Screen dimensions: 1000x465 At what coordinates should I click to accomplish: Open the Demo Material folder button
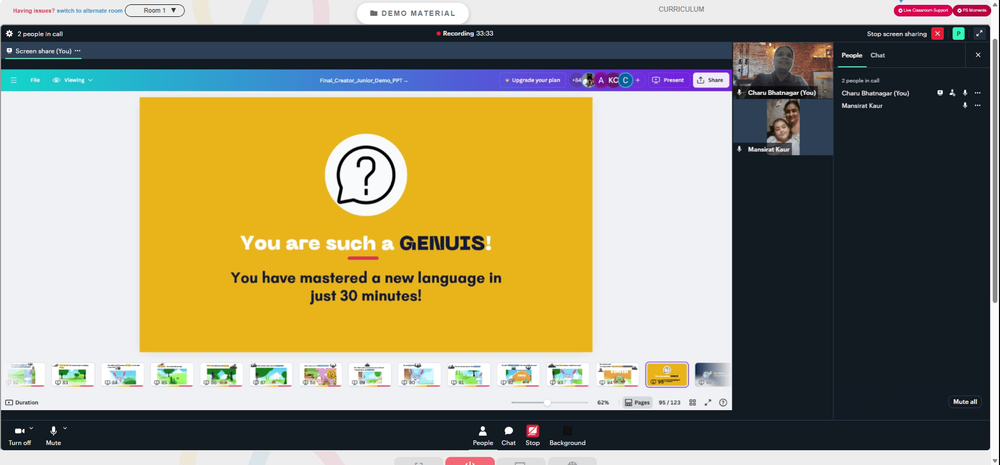click(413, 13)
